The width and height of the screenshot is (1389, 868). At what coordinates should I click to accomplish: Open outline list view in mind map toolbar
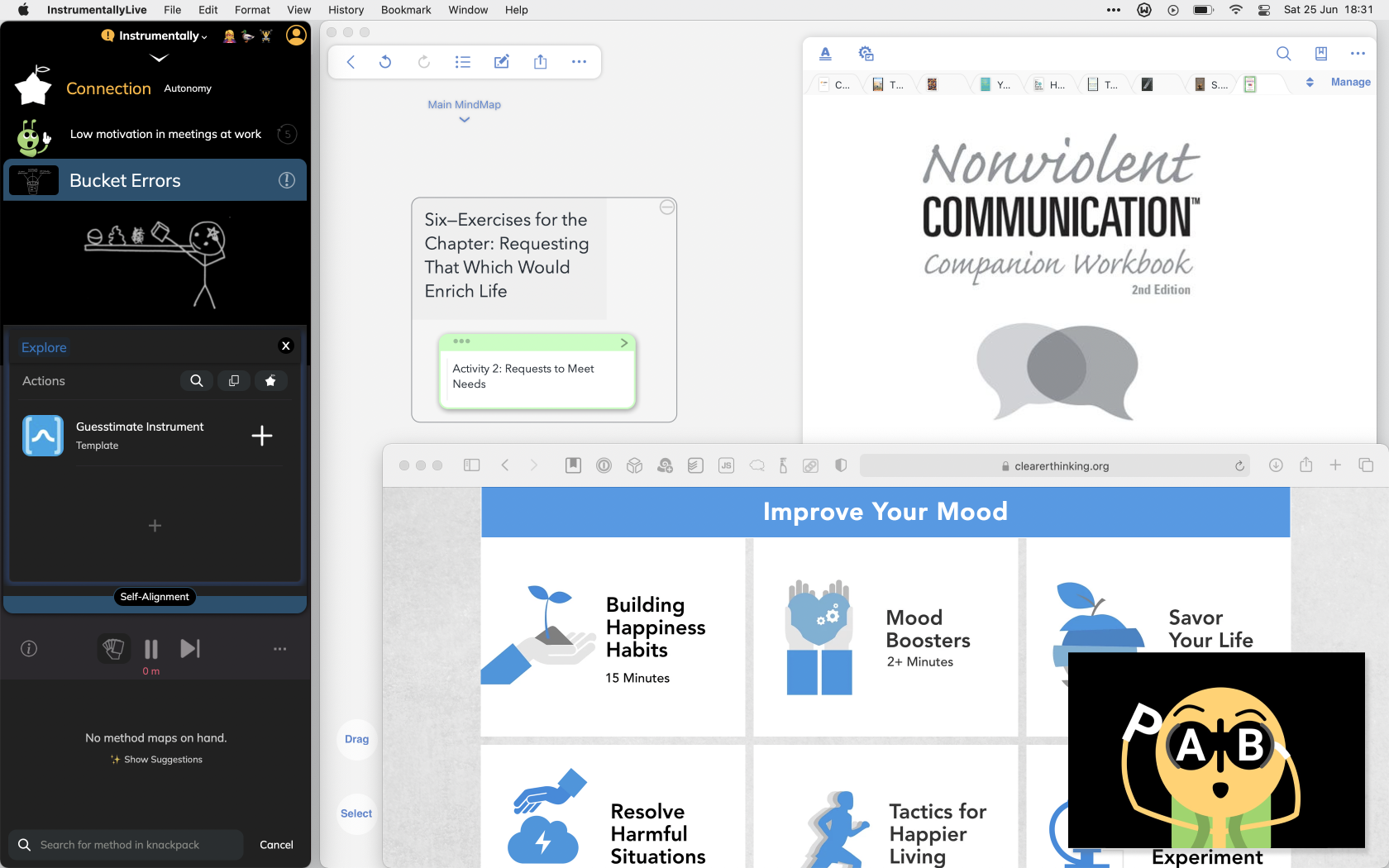pos(463,62)
